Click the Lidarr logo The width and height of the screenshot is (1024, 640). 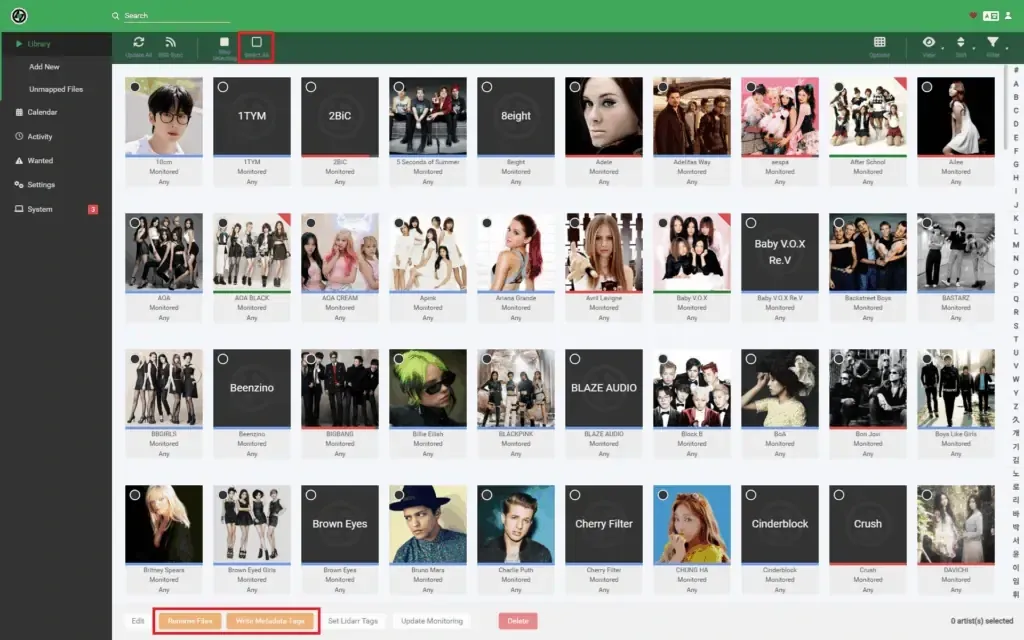click(x=17, y=15)
